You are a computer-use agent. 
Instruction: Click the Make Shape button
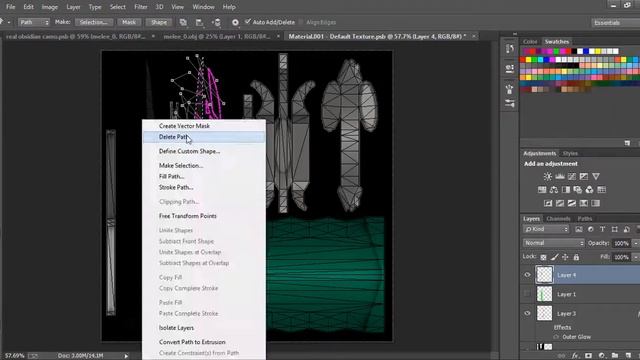coord(159,22)
